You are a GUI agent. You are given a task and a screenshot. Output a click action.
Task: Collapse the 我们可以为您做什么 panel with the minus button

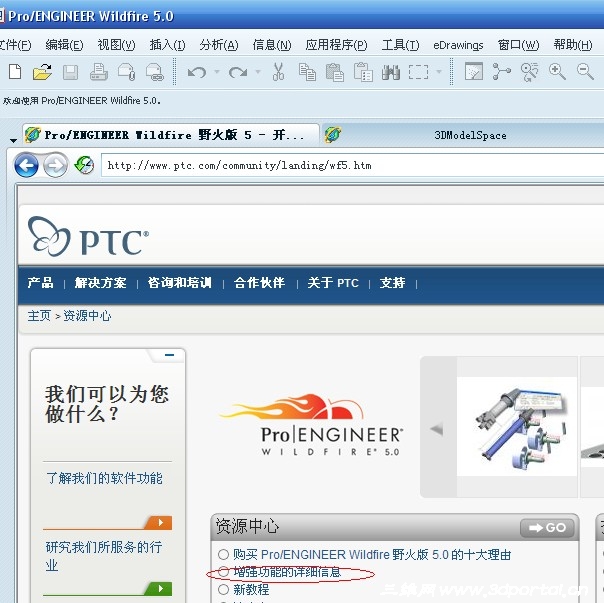tap(169, 355)
